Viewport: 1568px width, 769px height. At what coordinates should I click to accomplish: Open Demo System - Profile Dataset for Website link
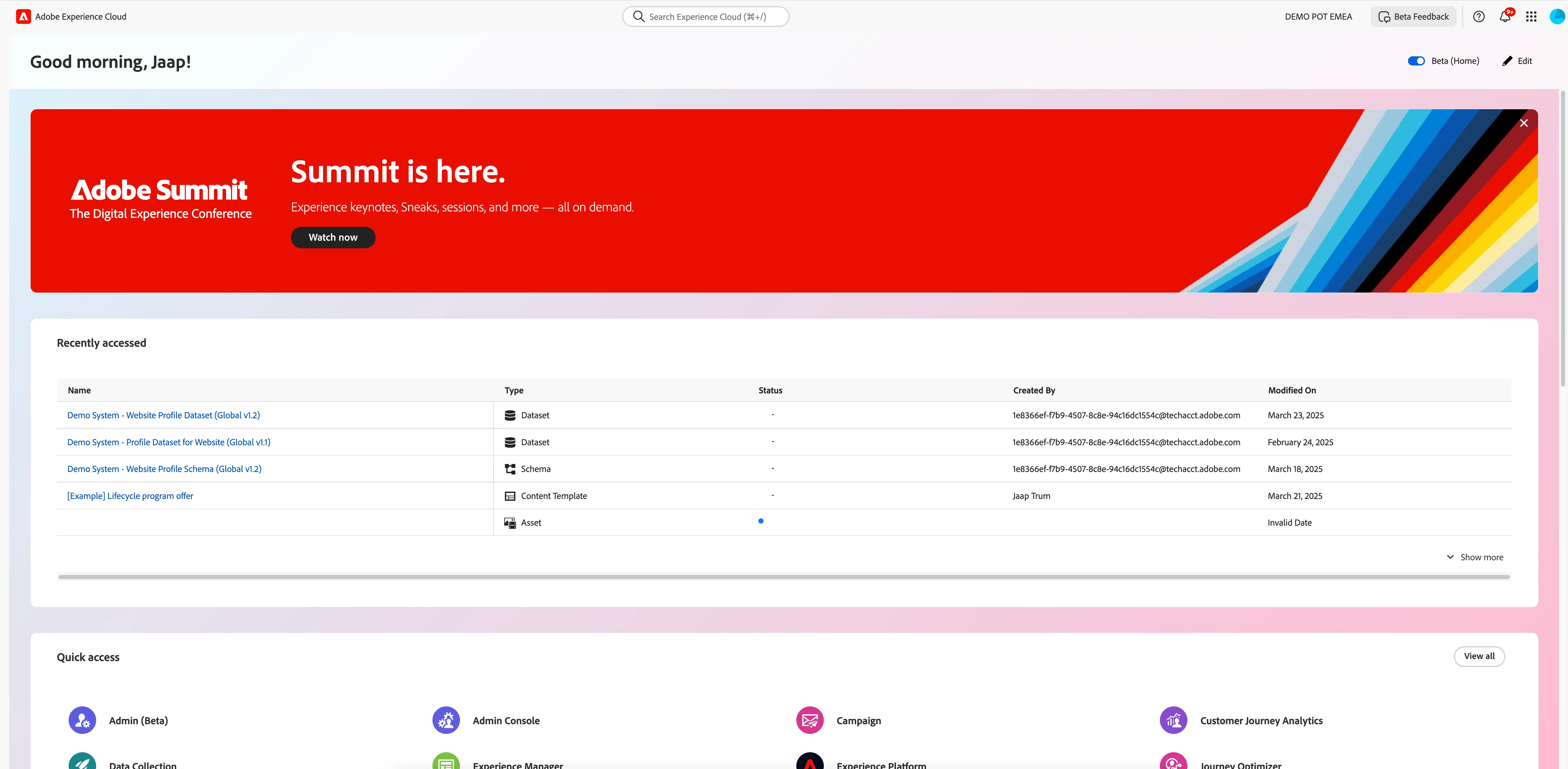tap(169, 442)
